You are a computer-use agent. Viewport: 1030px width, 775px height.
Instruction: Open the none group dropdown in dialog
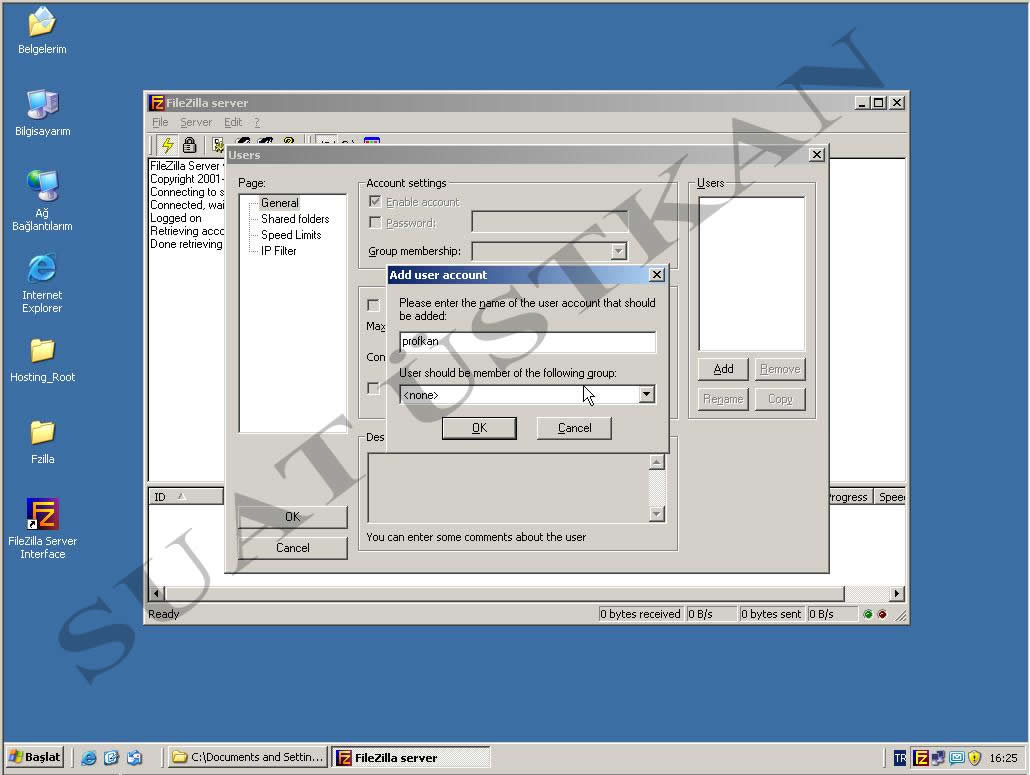[646, 394]
